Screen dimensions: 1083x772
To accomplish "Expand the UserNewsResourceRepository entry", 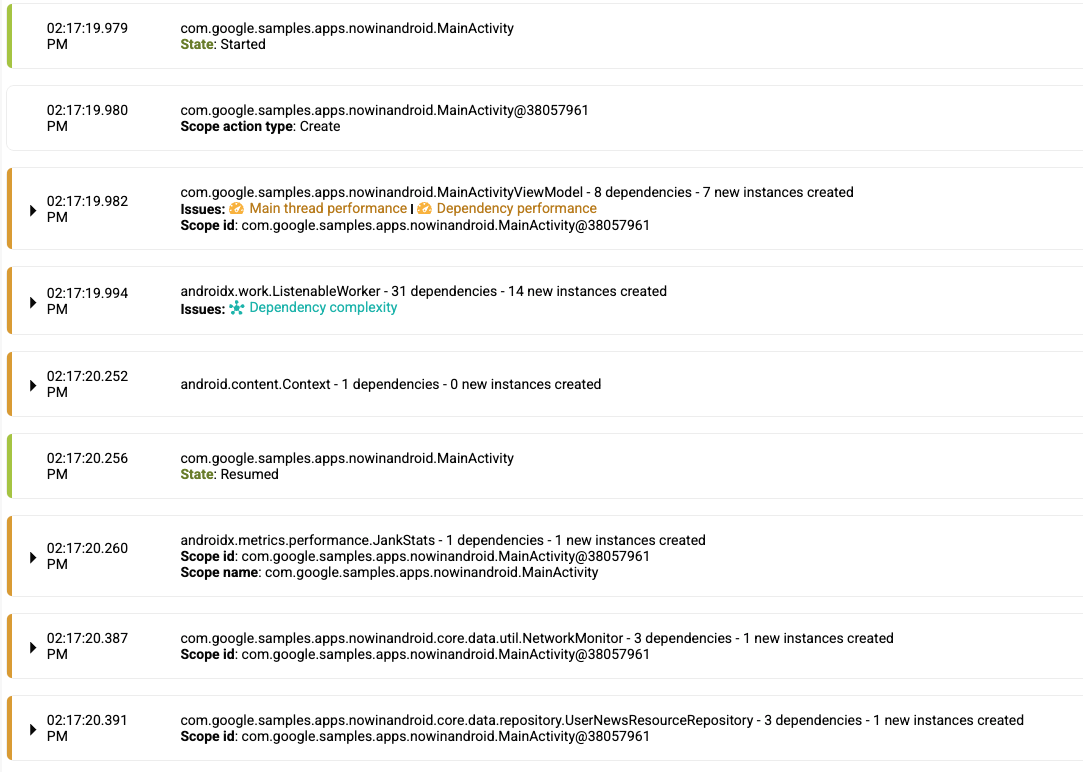I will [33, 728].
